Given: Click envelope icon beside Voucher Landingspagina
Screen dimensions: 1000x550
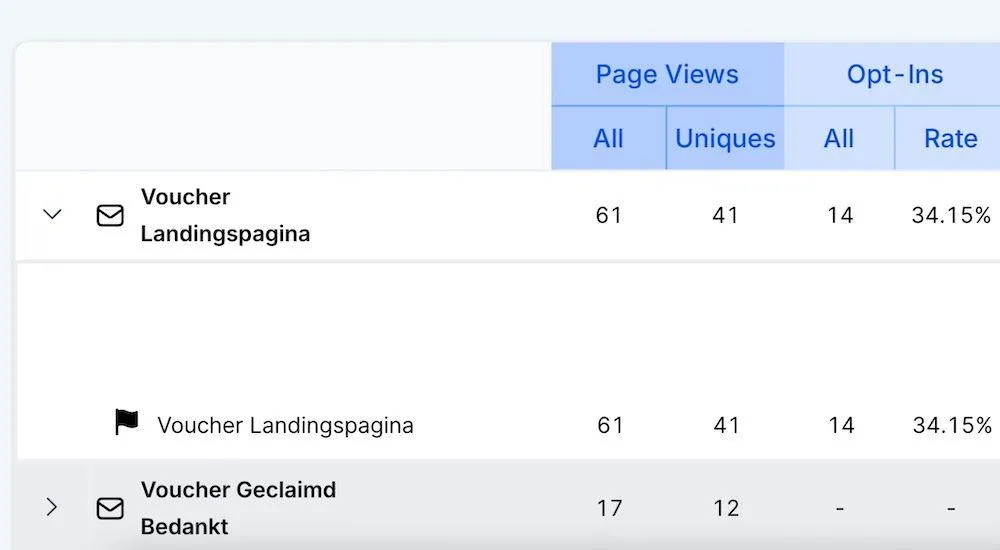Looking at the screenshot, I should point(110,216).
